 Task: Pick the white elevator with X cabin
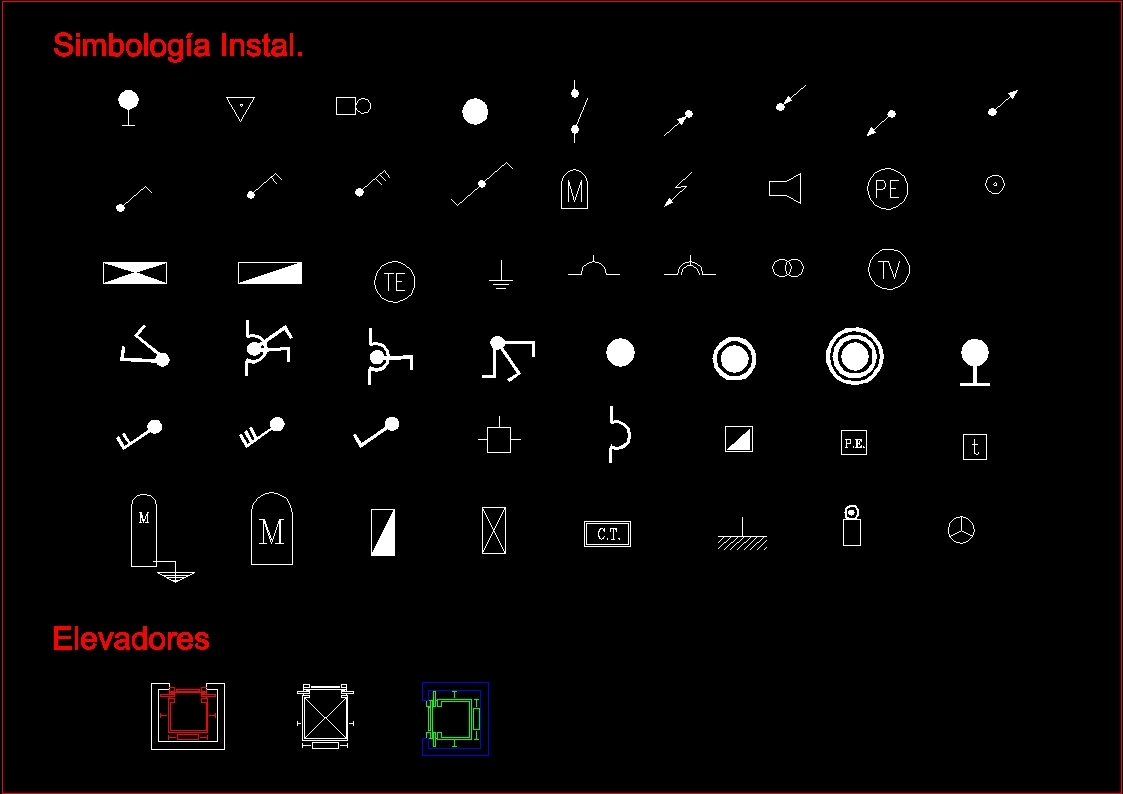(x=325, y=717)
